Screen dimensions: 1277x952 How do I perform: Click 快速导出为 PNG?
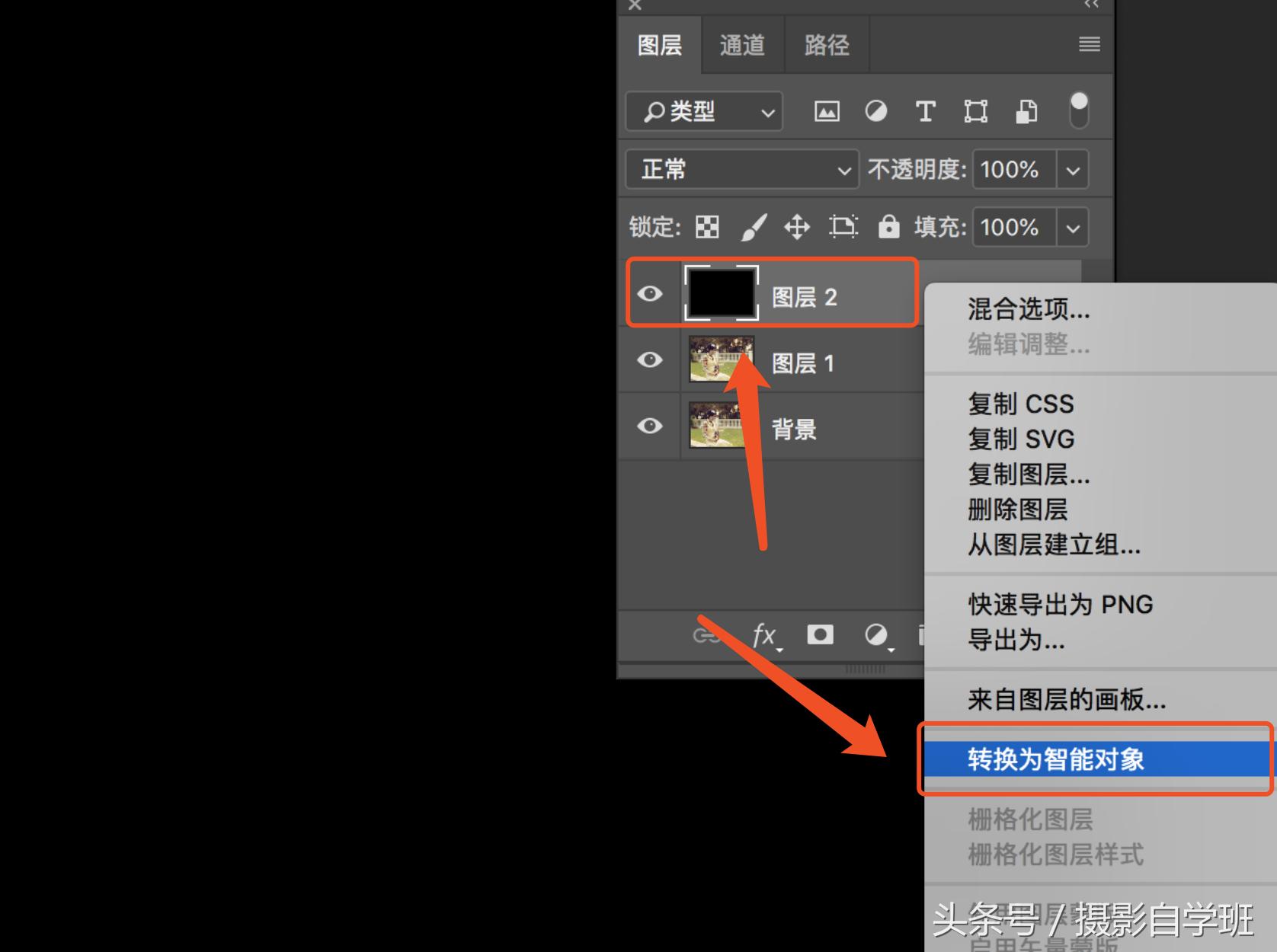pos(1060,603)
